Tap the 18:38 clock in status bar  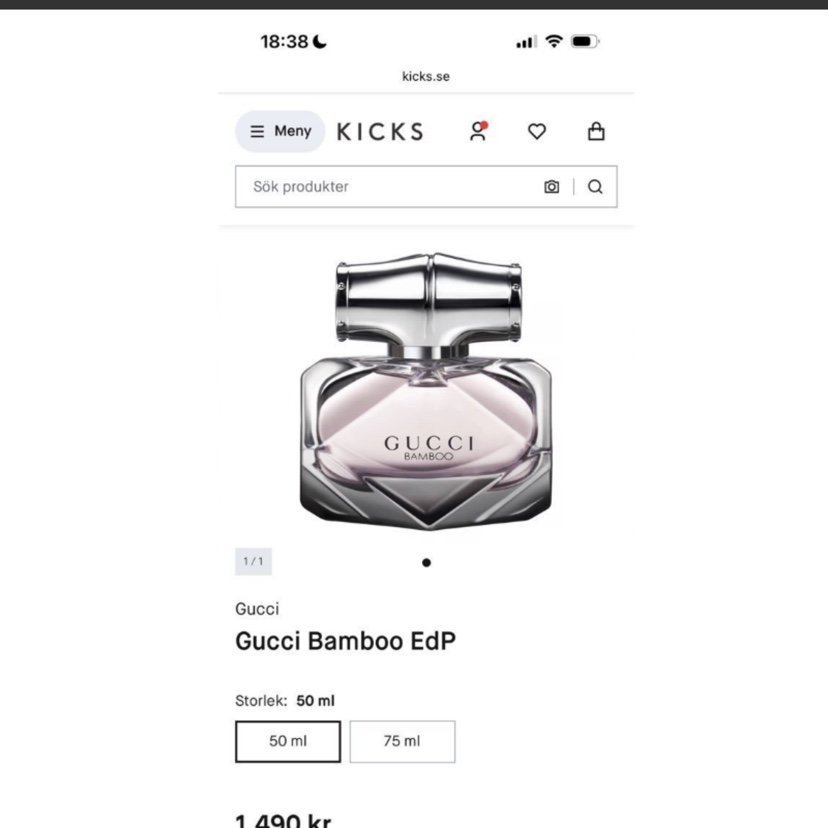point(285,42)
